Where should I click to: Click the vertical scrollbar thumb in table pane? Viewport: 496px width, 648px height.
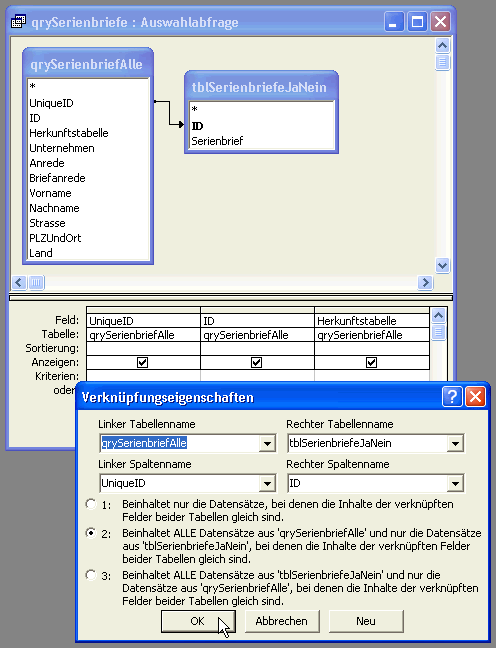[x=442, y=62]
